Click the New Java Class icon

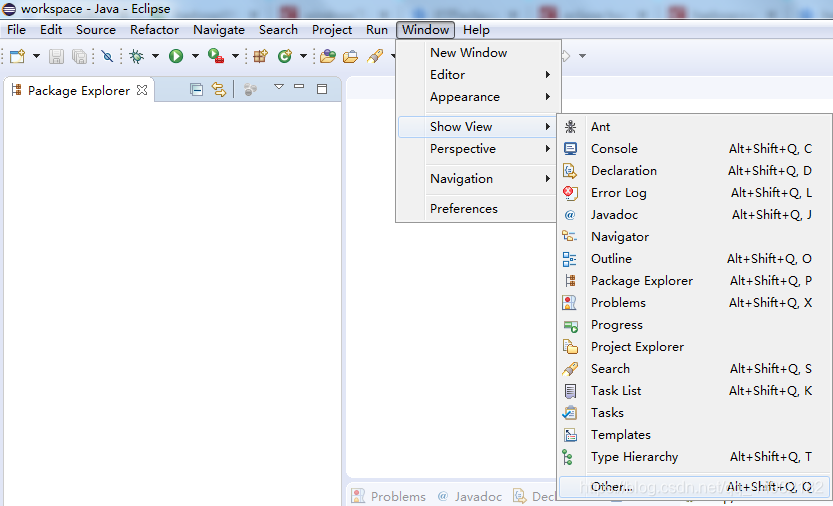pyautogui.click(x=285, y=56)
